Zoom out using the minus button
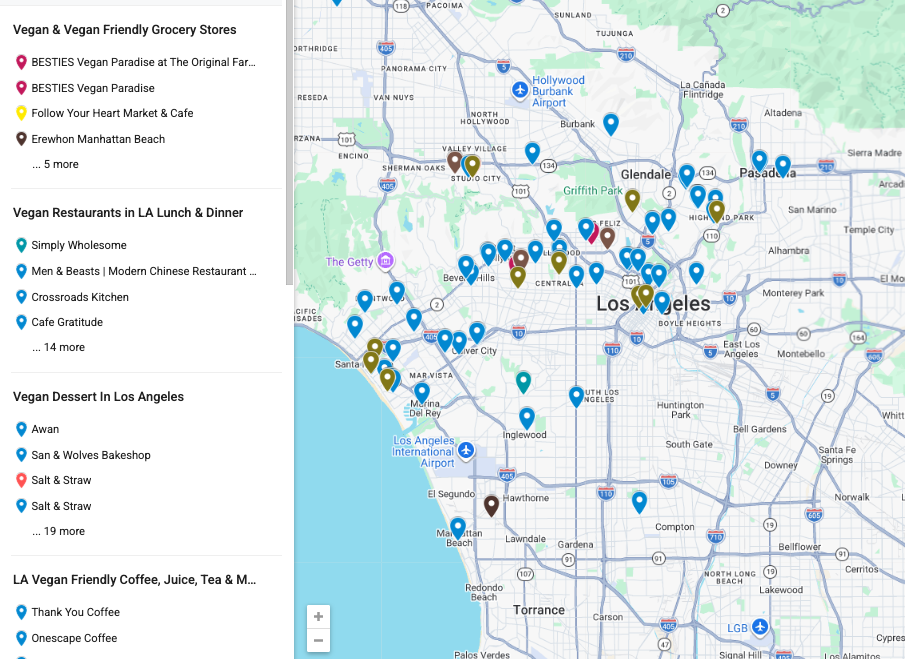 (318, 640)
